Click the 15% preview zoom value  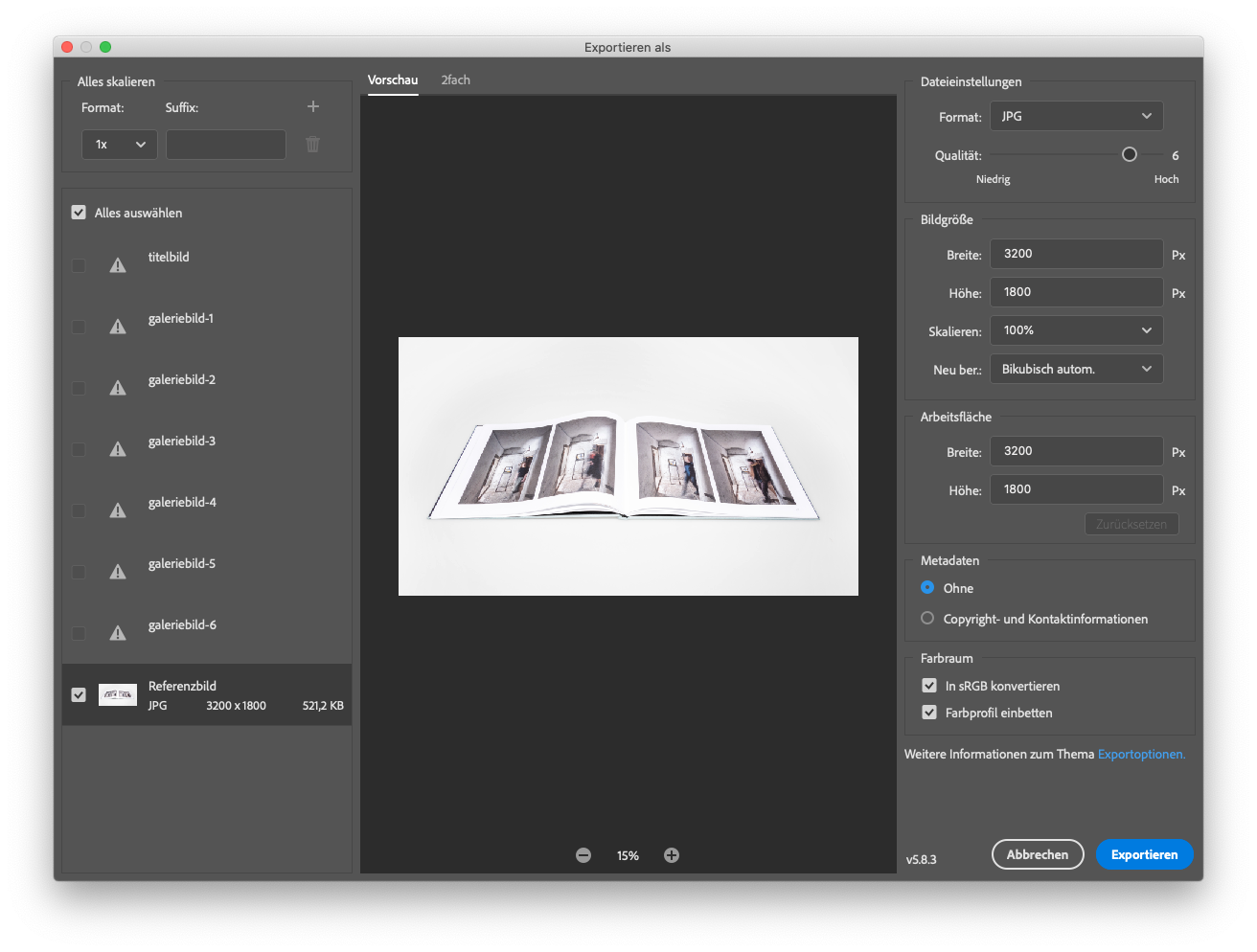pyautogui.click(x=628, y=855)
